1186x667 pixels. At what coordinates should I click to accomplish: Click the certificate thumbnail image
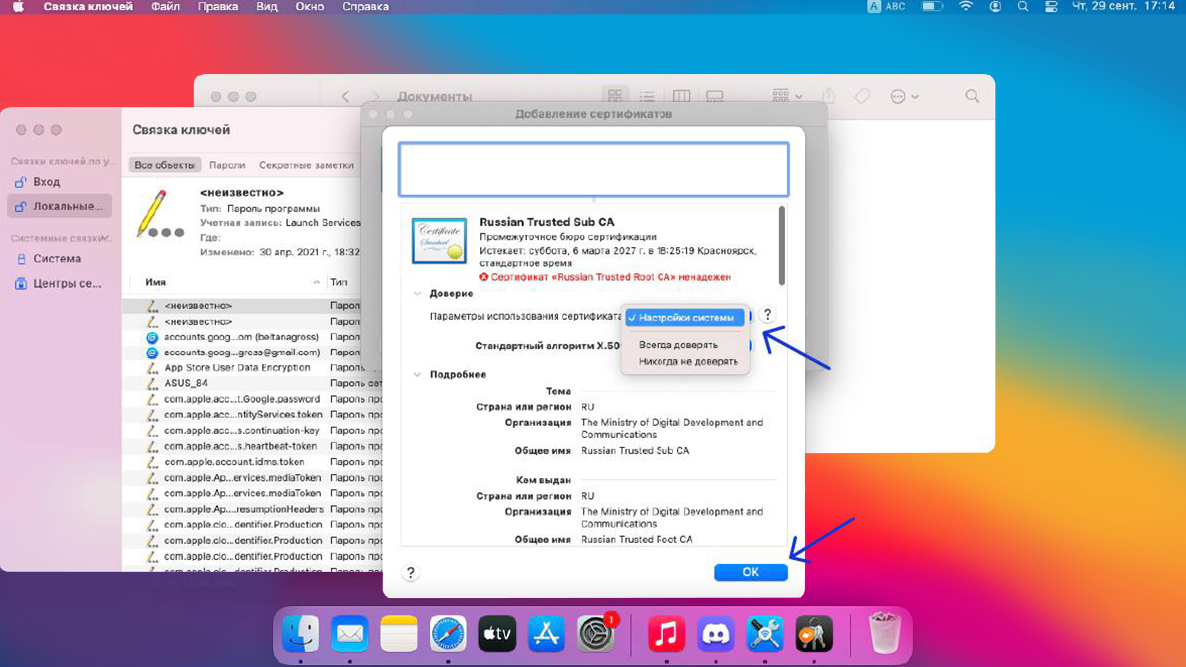[439, 240]
